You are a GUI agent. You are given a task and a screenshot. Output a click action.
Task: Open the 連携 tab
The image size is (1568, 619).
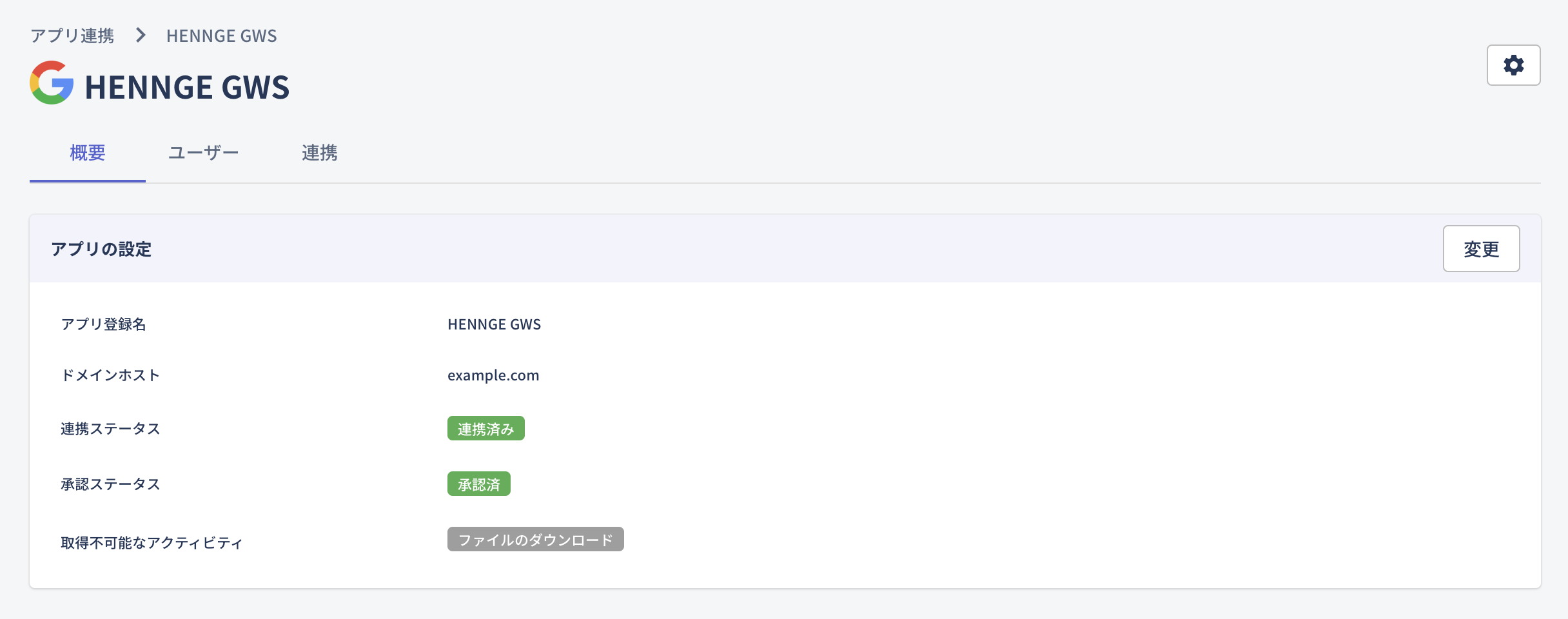tap(320, 153)
